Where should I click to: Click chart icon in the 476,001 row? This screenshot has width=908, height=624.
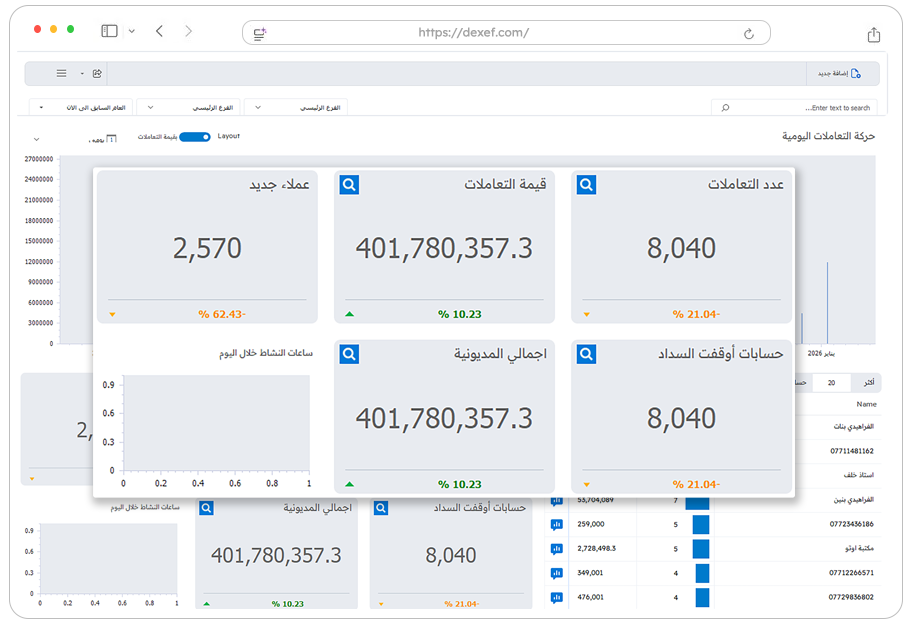[556, 597]
